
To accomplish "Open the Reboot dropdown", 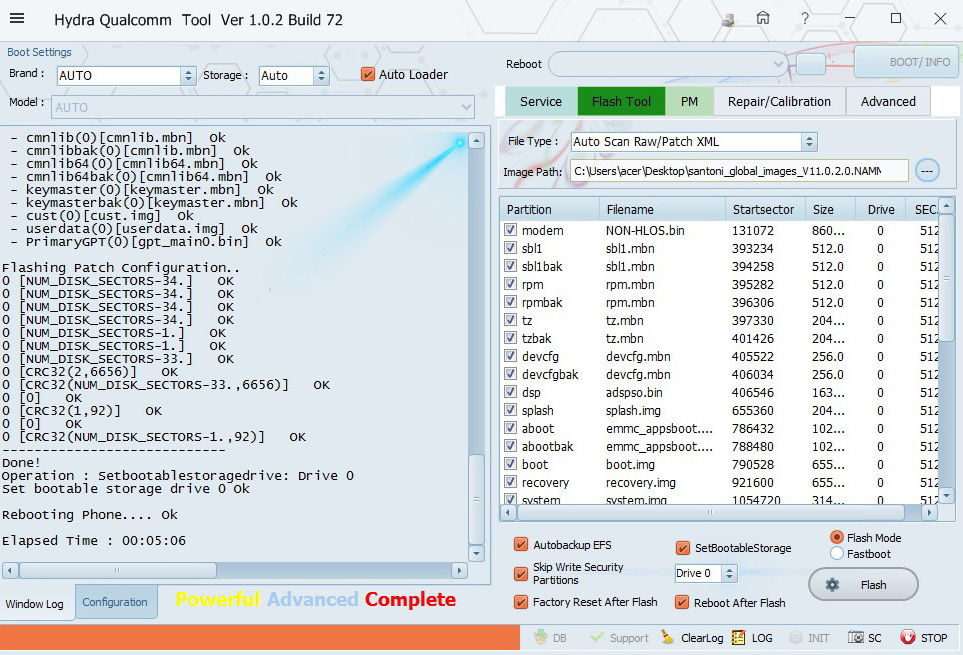I will (x=778, y=64).
